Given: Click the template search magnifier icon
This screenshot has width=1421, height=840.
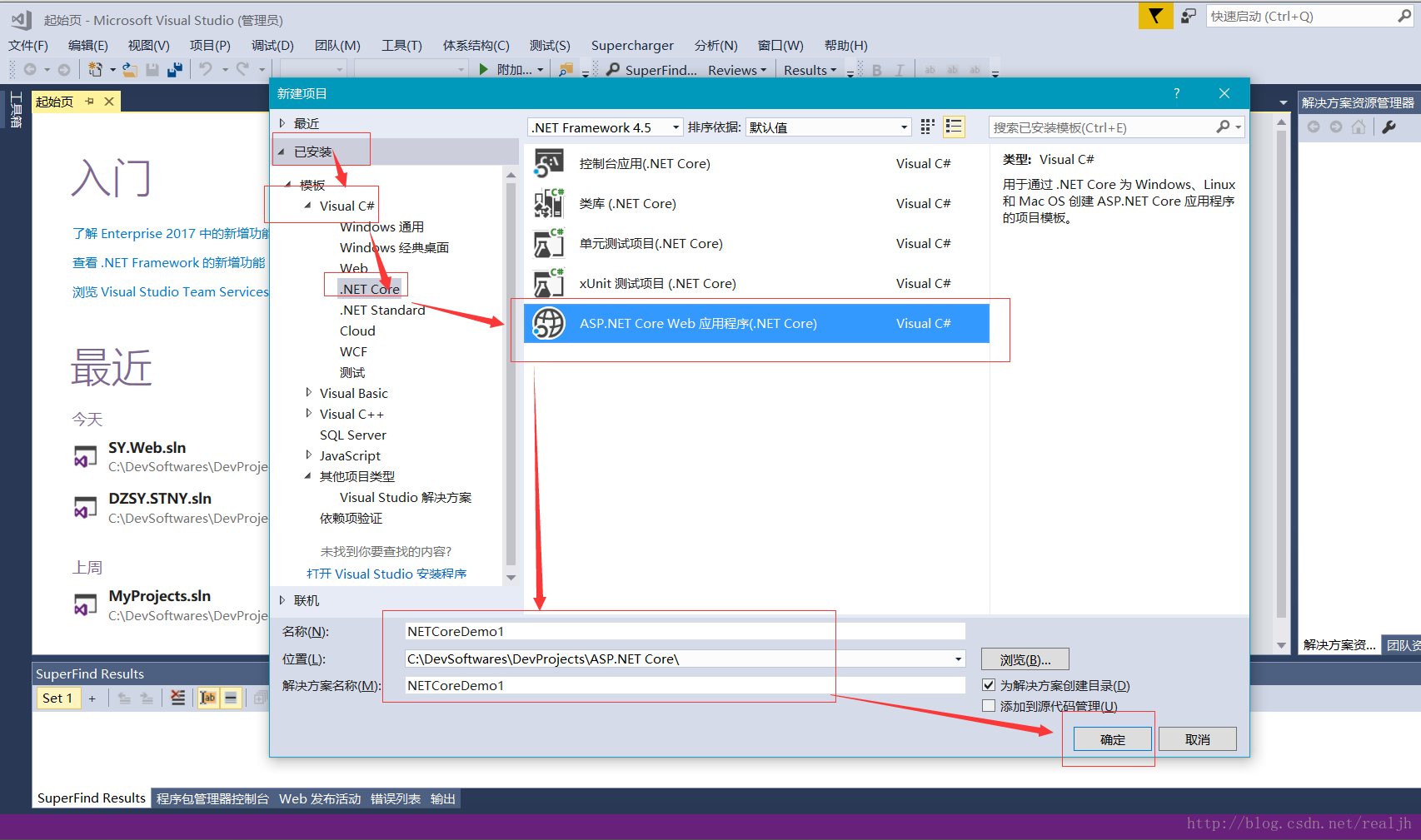Looking at the screenshot, I should [x=1223, y=127].
